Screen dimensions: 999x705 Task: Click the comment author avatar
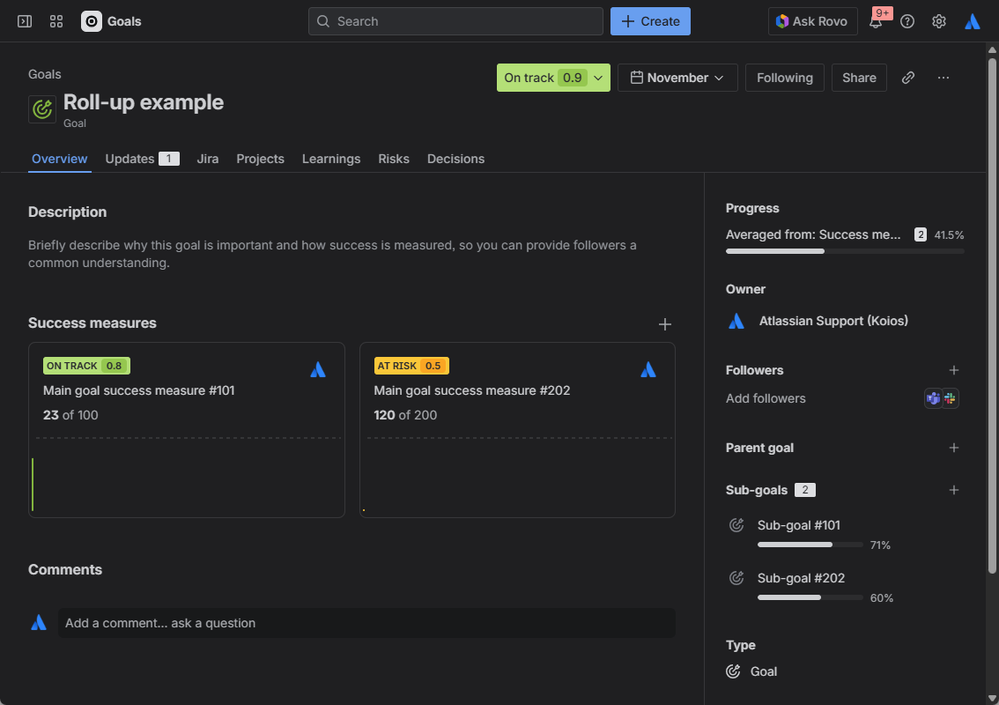pyautogui.click(x=39, y=623)
